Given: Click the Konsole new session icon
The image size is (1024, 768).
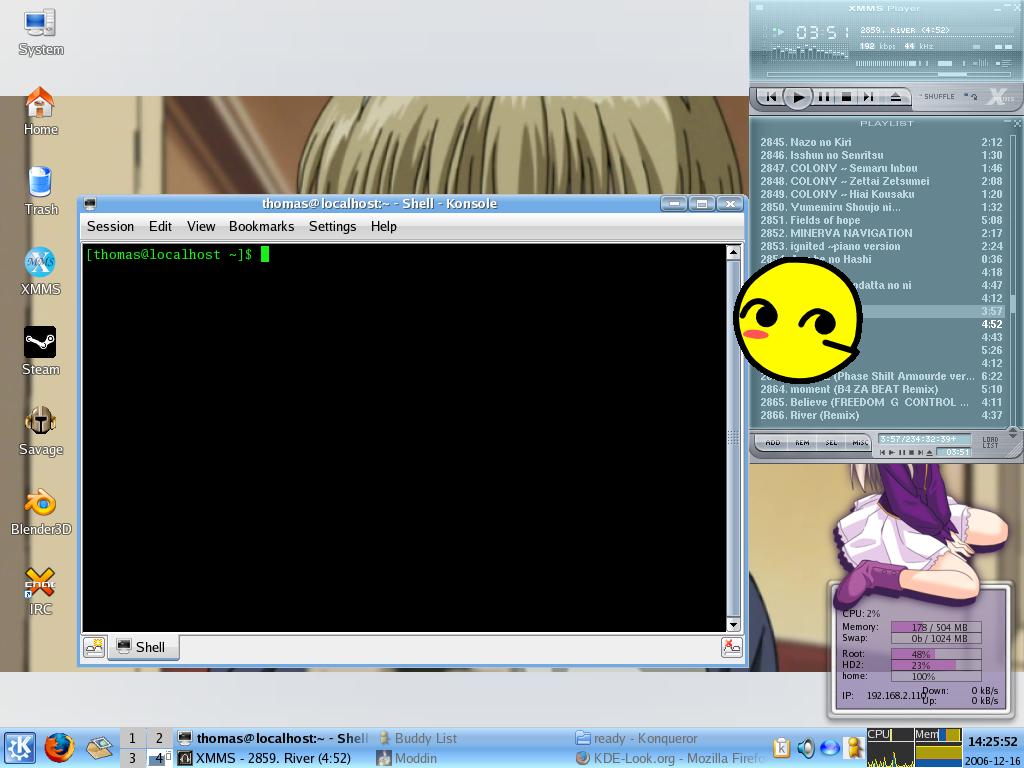Looking at the screenshot, I should 94,647.
